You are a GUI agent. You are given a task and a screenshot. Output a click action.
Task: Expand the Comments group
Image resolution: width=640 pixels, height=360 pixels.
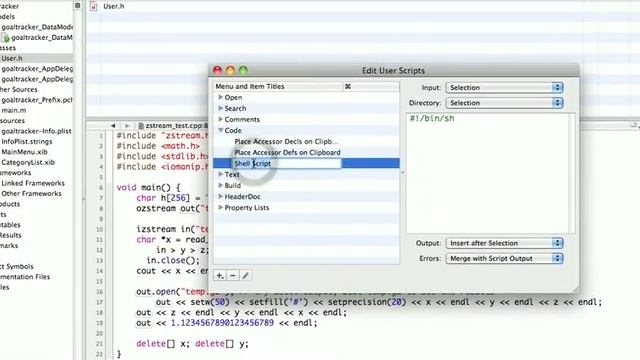tap(220, 119)
